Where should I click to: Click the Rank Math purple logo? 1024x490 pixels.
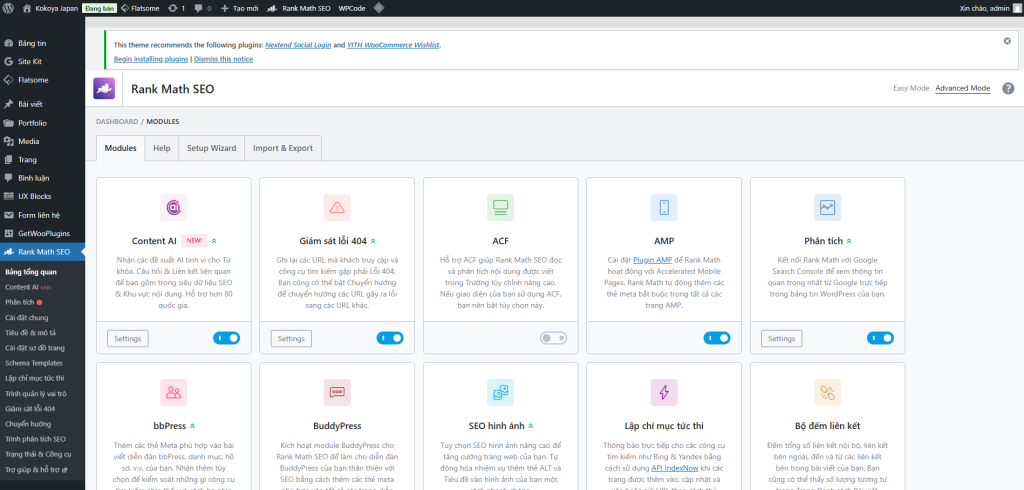pos(104,88)
